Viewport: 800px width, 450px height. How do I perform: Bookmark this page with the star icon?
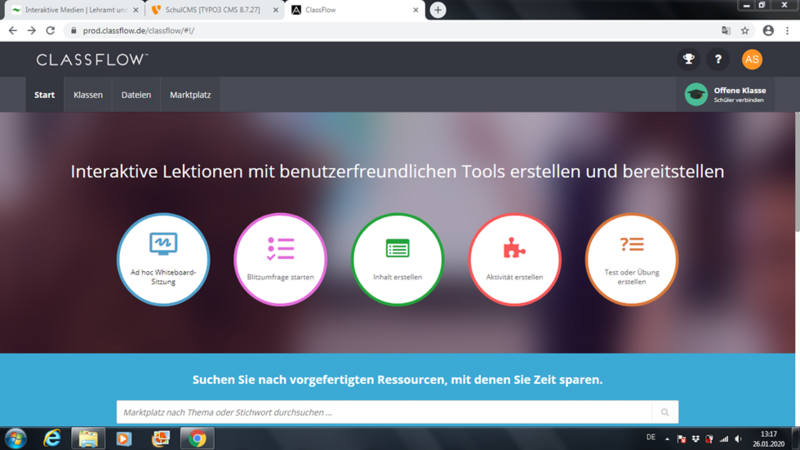tap(745, 31)
